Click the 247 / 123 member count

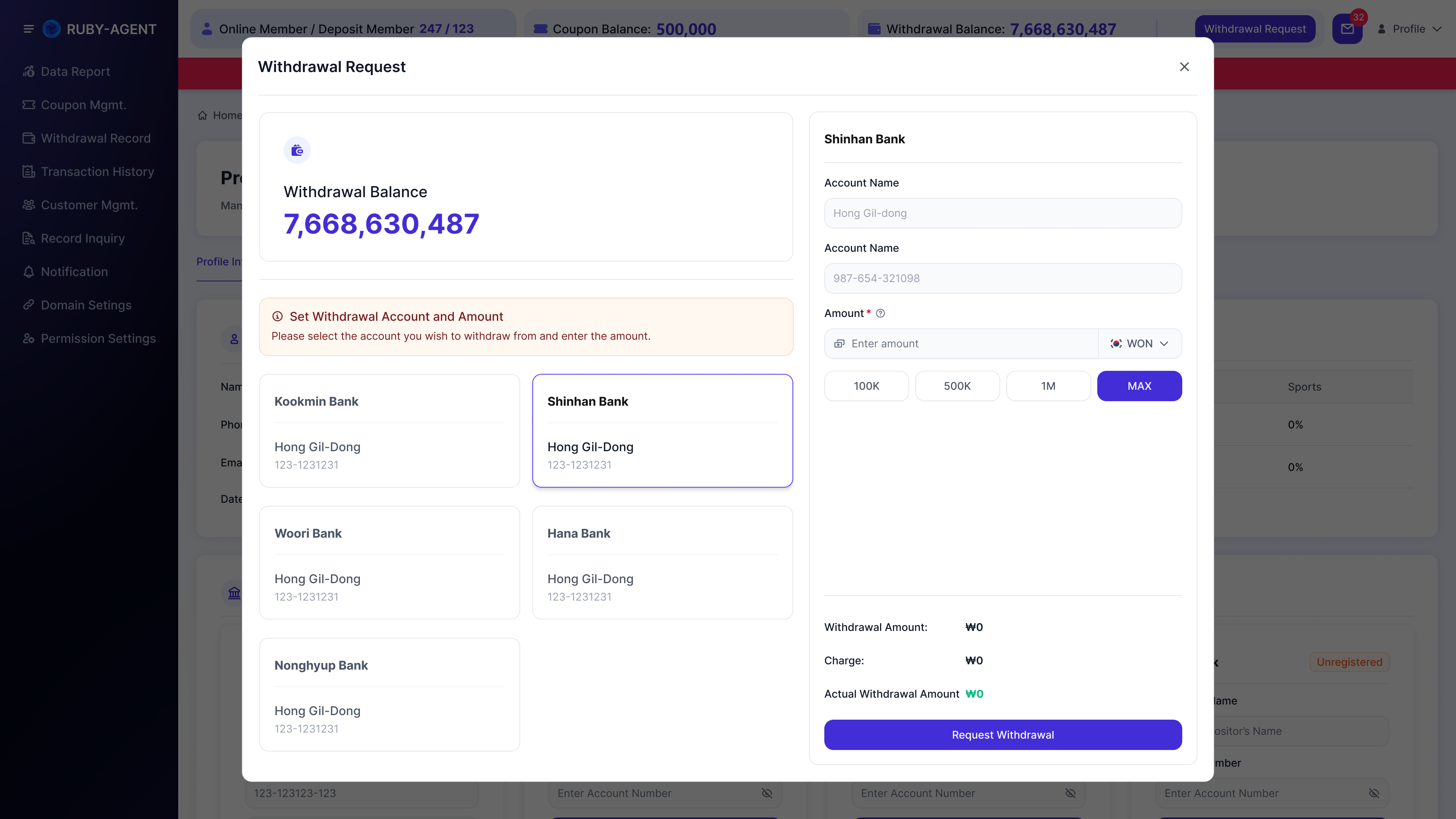click(447, 29)
